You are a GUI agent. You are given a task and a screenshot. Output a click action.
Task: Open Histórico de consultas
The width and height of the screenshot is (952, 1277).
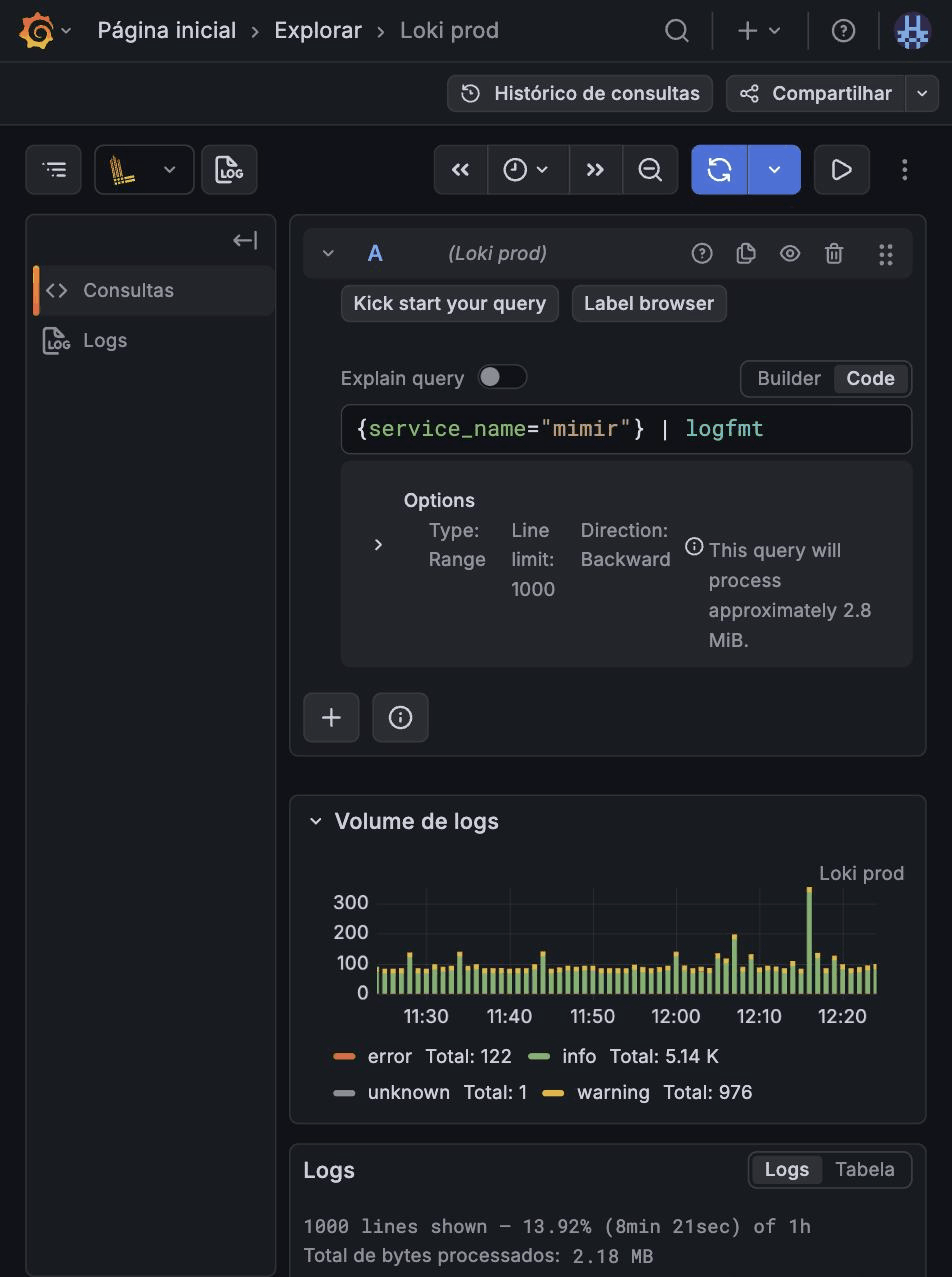pos(580,93)
